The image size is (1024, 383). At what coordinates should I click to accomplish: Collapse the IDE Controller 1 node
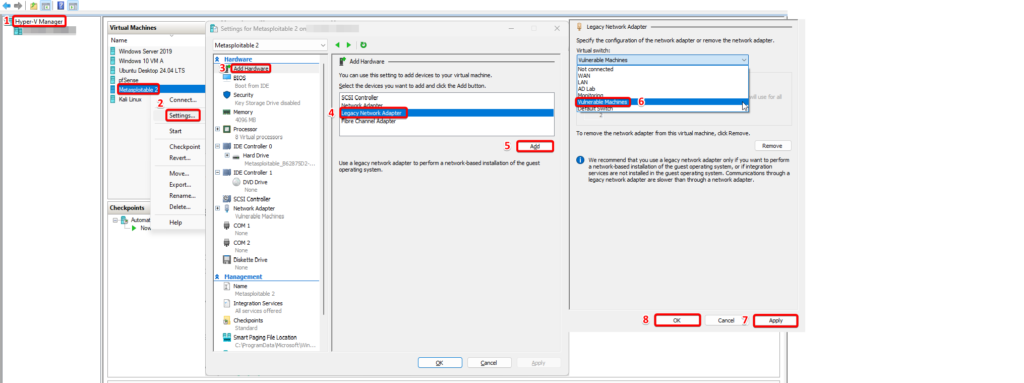click(217, 173)
